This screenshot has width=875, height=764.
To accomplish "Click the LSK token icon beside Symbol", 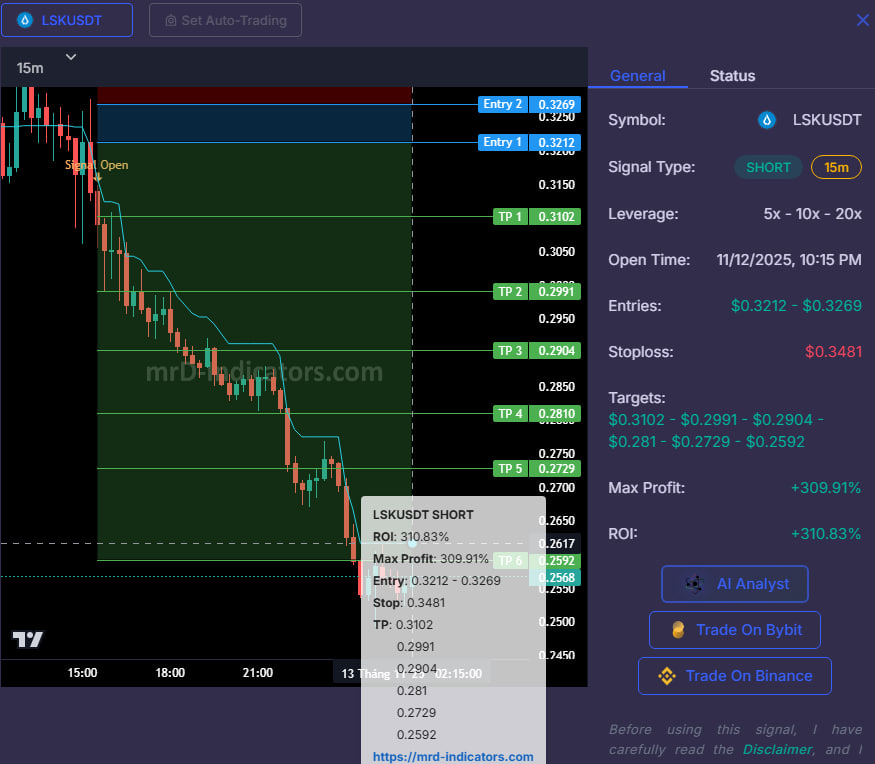I will 766,119.
